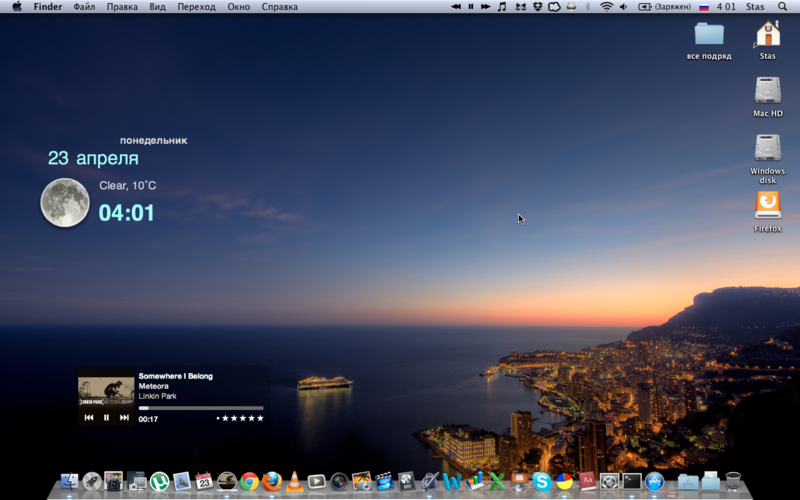Open the Файл menu
Viewport: 800px width, 500px height.
click(84, 7)
